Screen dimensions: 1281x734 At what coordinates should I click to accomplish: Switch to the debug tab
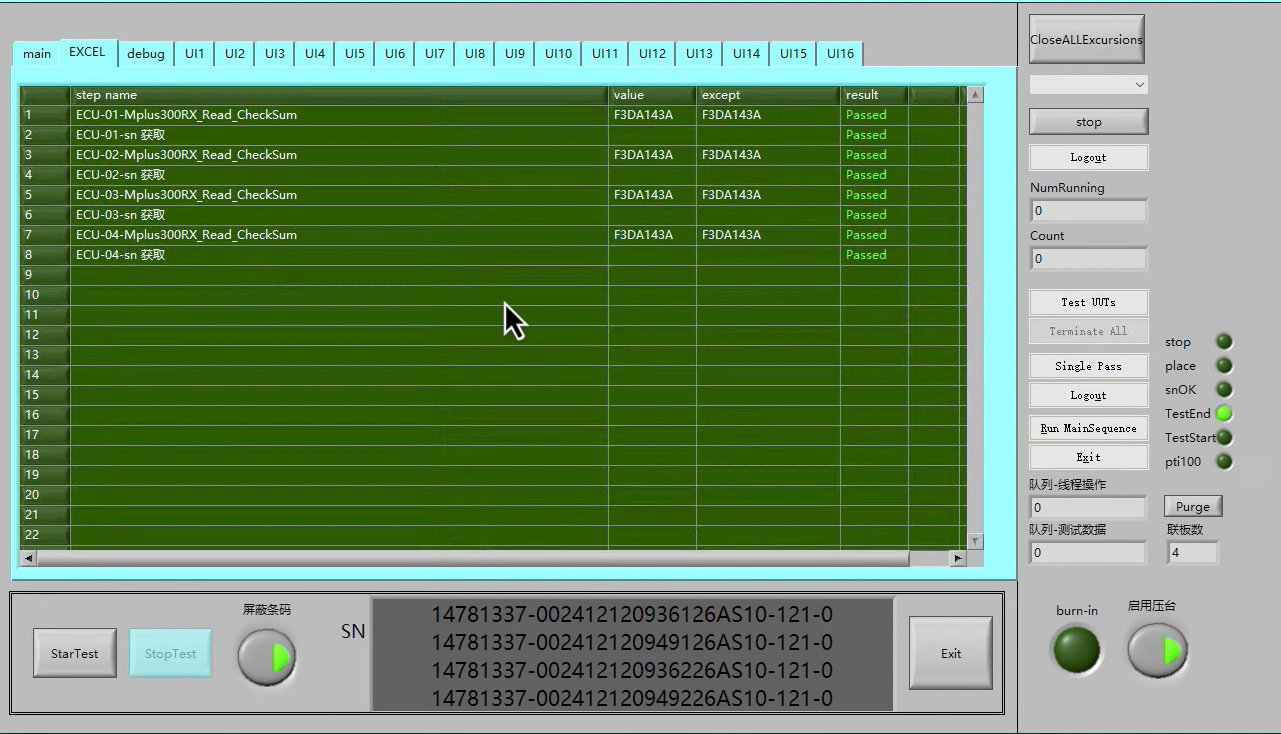point(146,54)
